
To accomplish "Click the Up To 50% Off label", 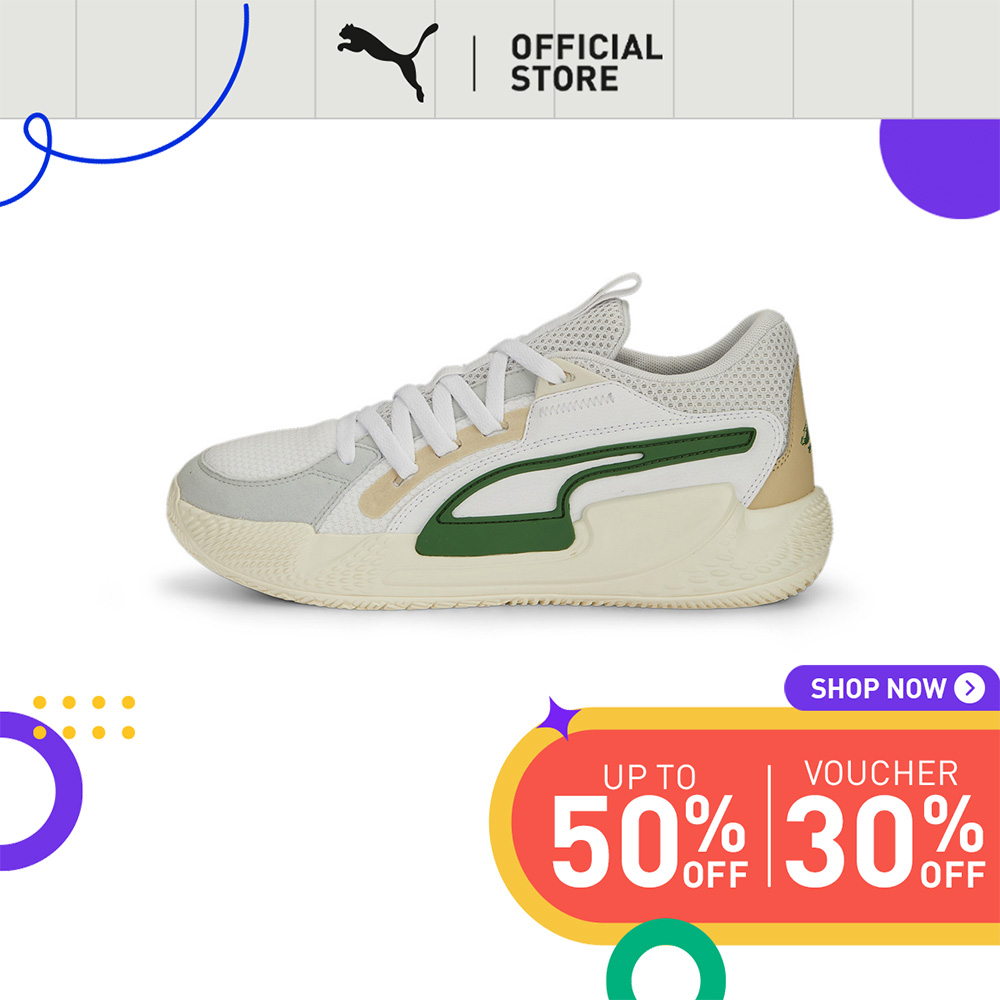I will coord(649,825).
